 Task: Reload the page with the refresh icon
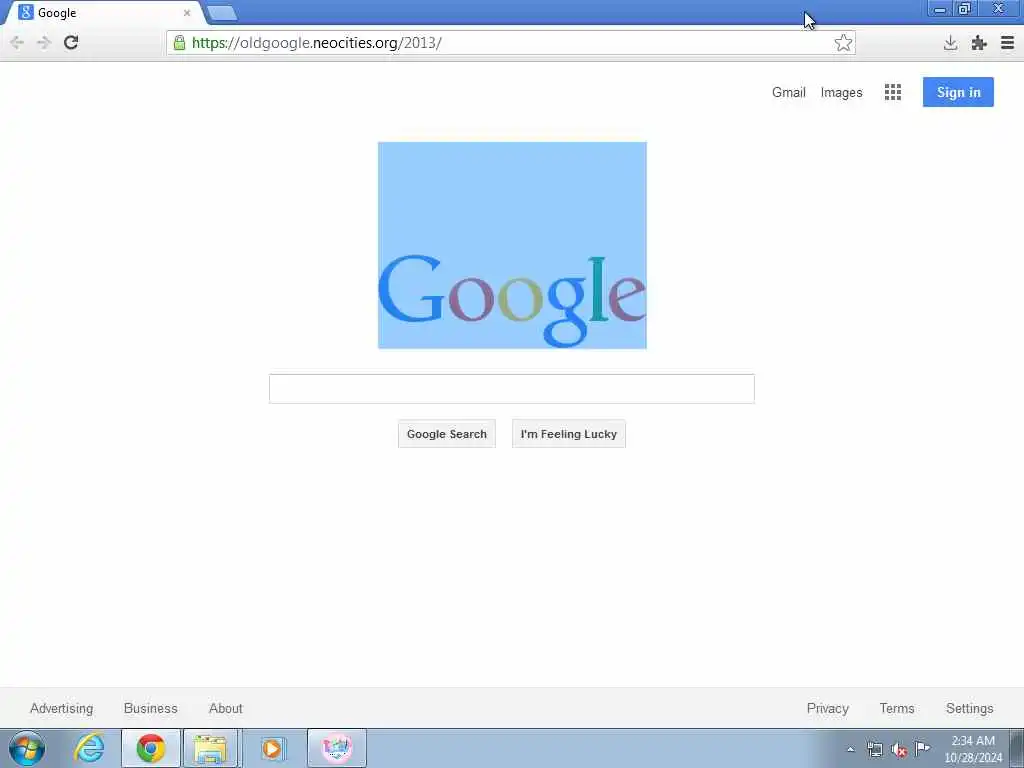pos(71,42)
